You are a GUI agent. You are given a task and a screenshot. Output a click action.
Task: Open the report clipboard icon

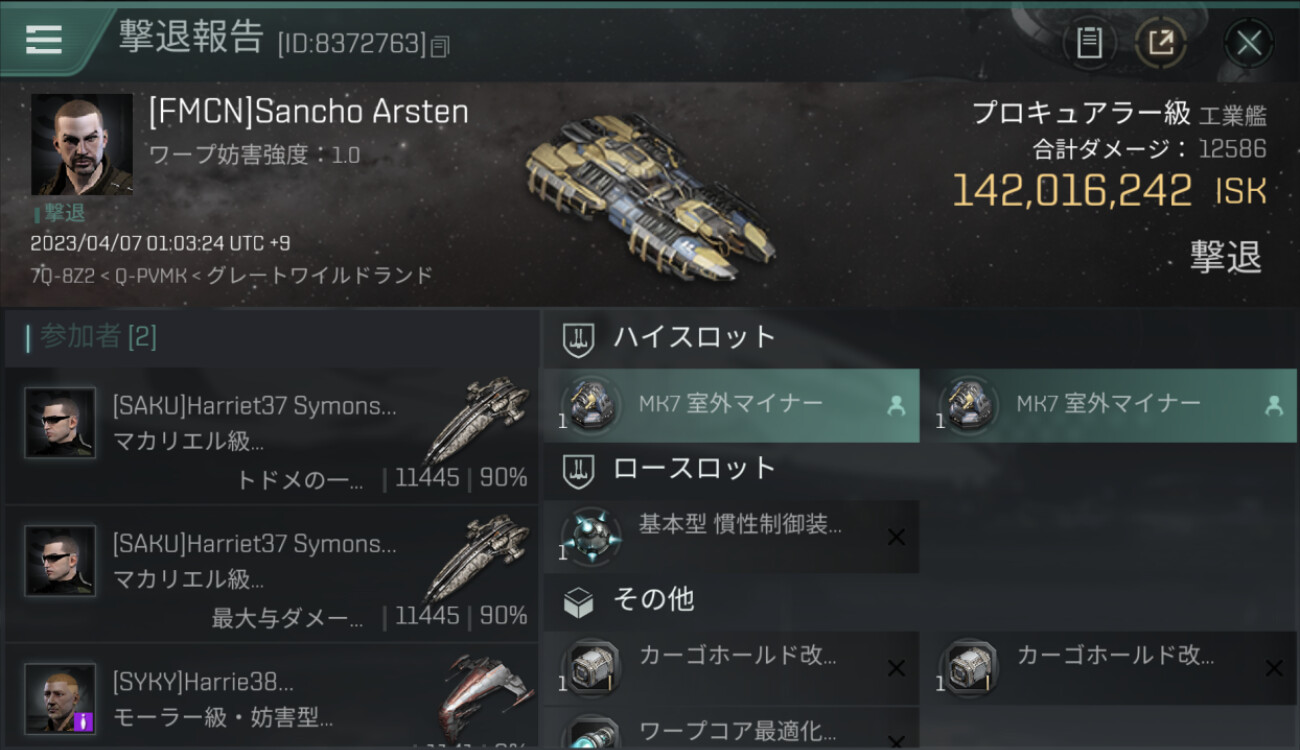coord(1089,42)
